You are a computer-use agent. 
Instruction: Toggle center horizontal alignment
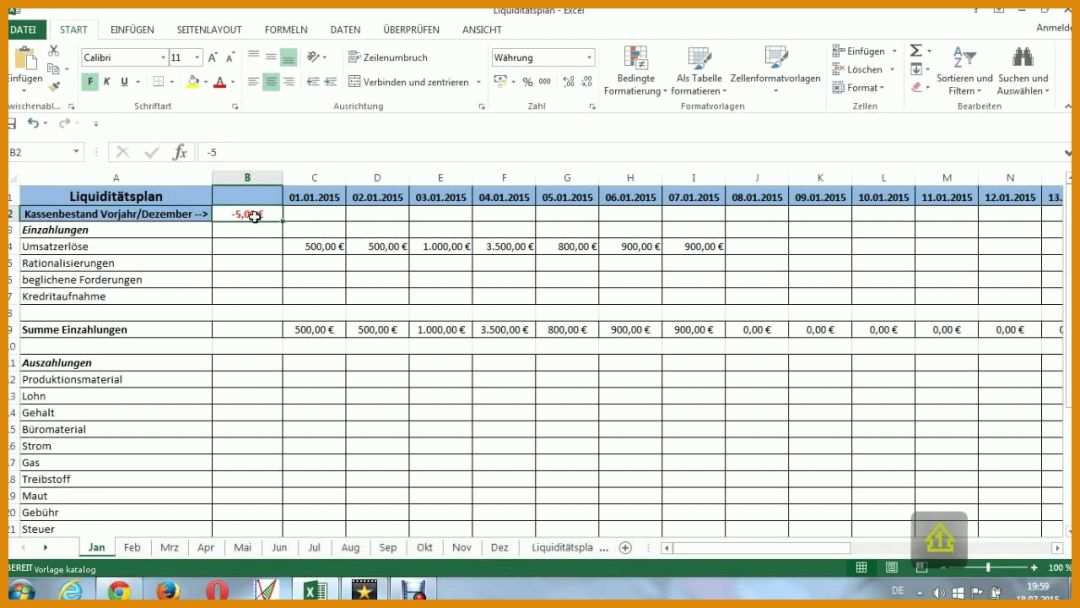tap(271, 82)
